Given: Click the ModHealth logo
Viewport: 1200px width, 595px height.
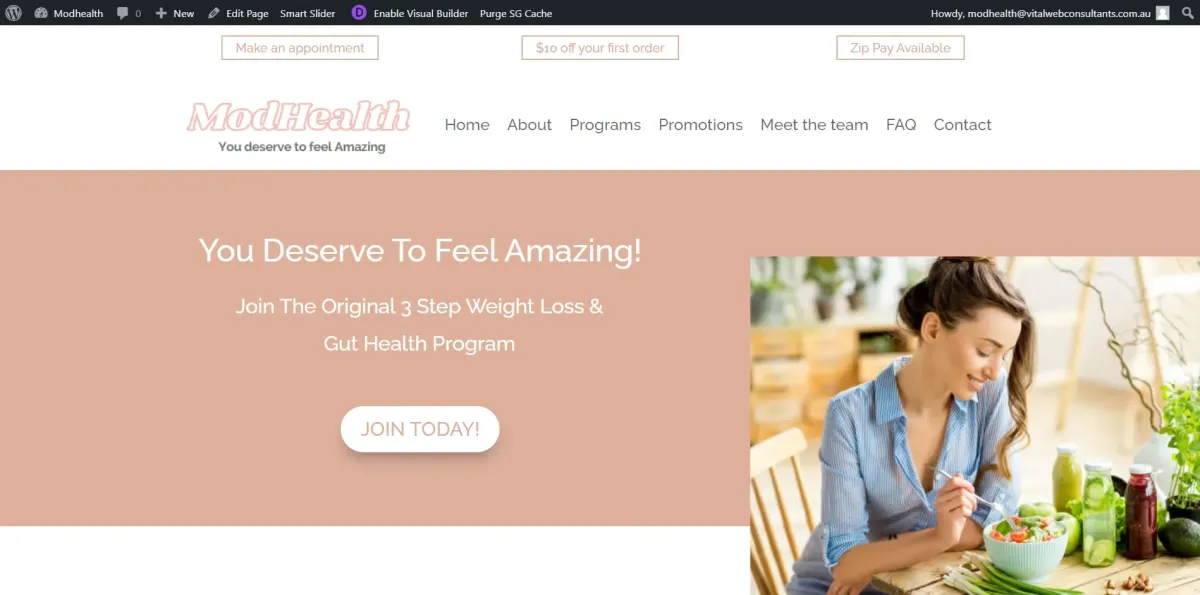Looking at the screenshot, I should [x=299, y=126].
